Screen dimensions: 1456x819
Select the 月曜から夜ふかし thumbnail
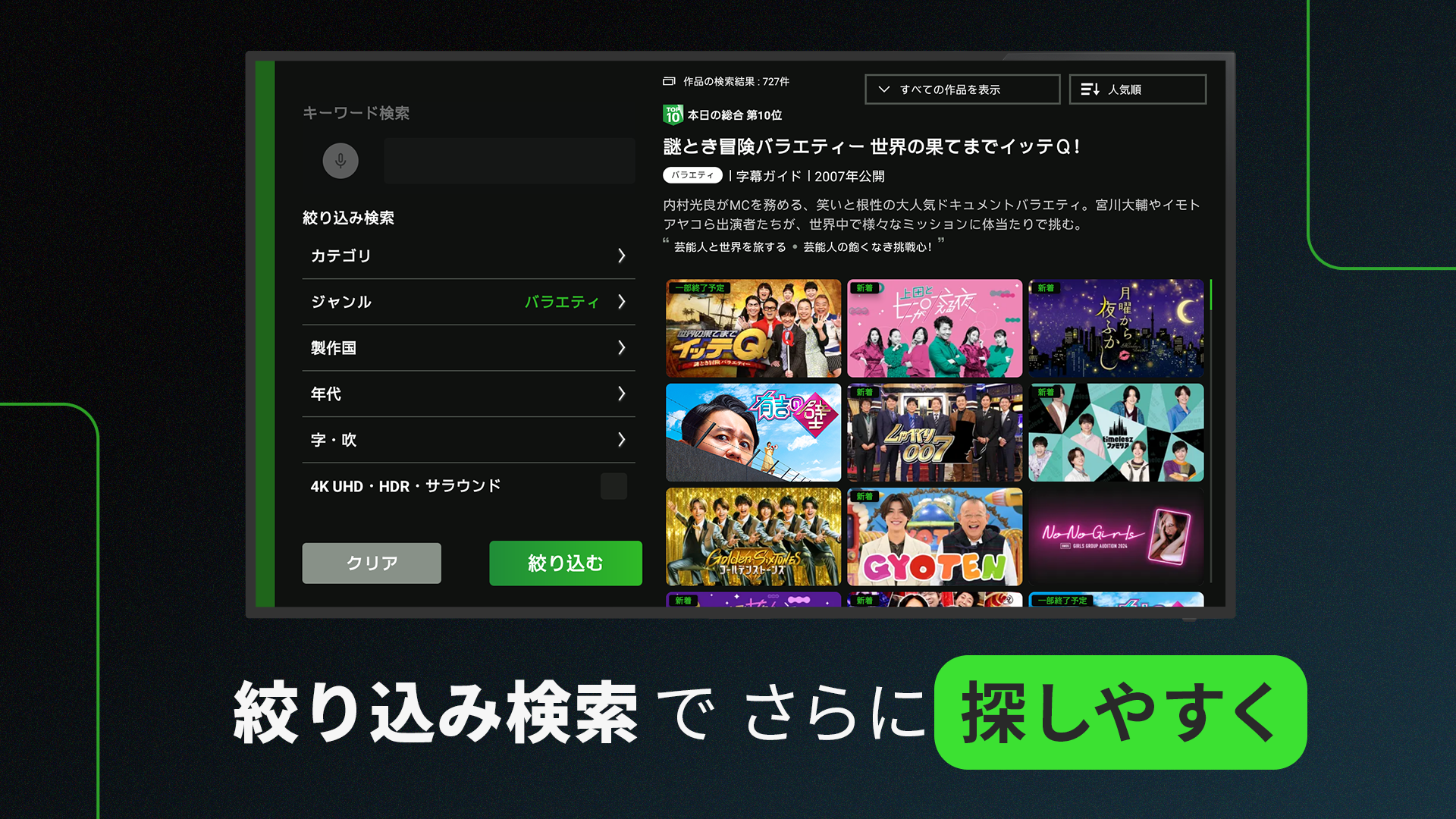[1116, 328]
